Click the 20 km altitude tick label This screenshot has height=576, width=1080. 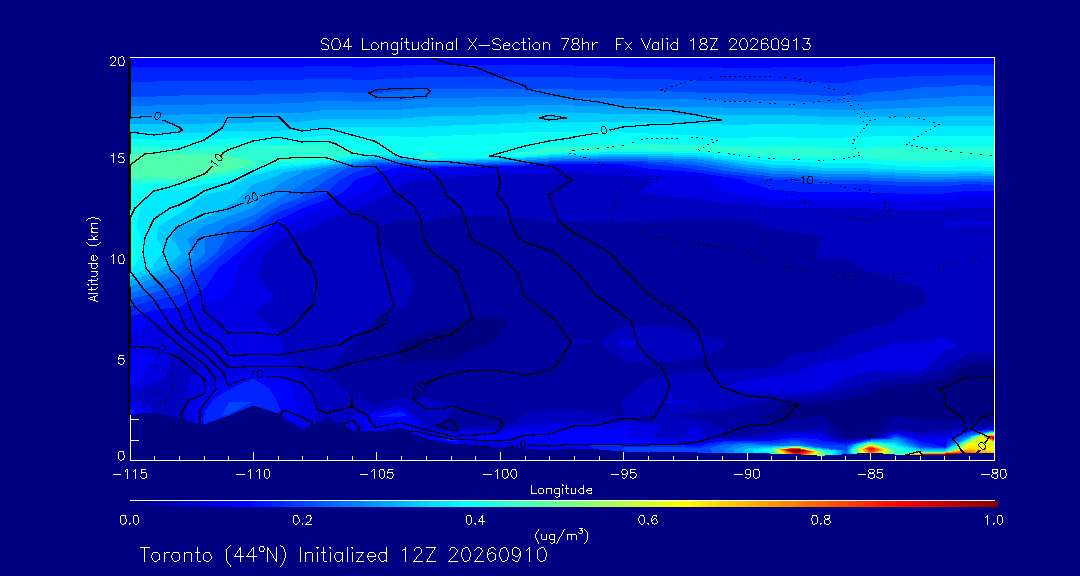coord(117,61)
